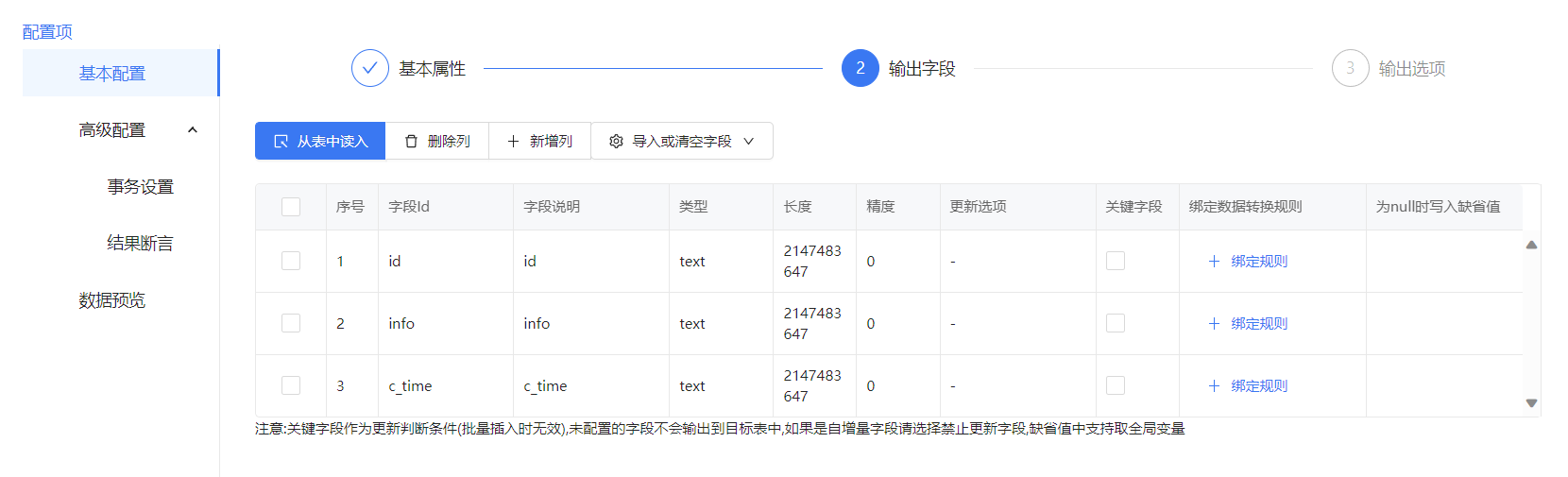Click the plus icon in info row's 绑定规则
This screenshot has width=1568, height=477.
[x=1215, y=324]
